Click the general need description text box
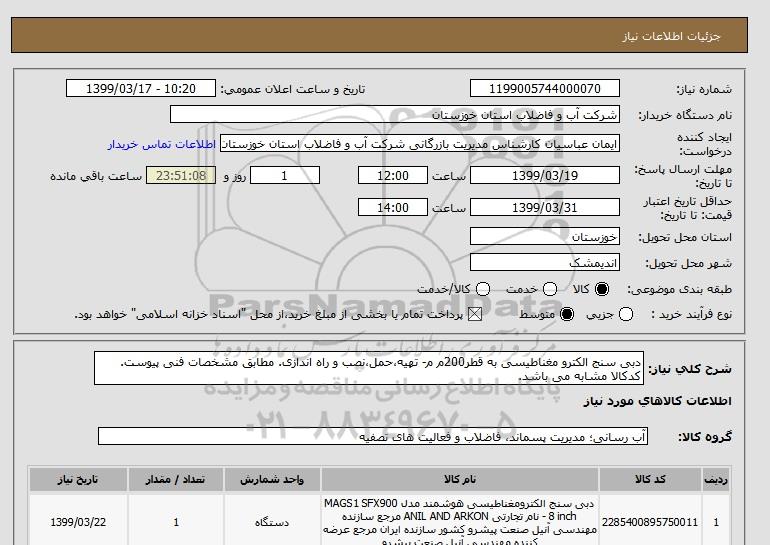The width and height of the screenshot is (770, 545). point(369,368)
